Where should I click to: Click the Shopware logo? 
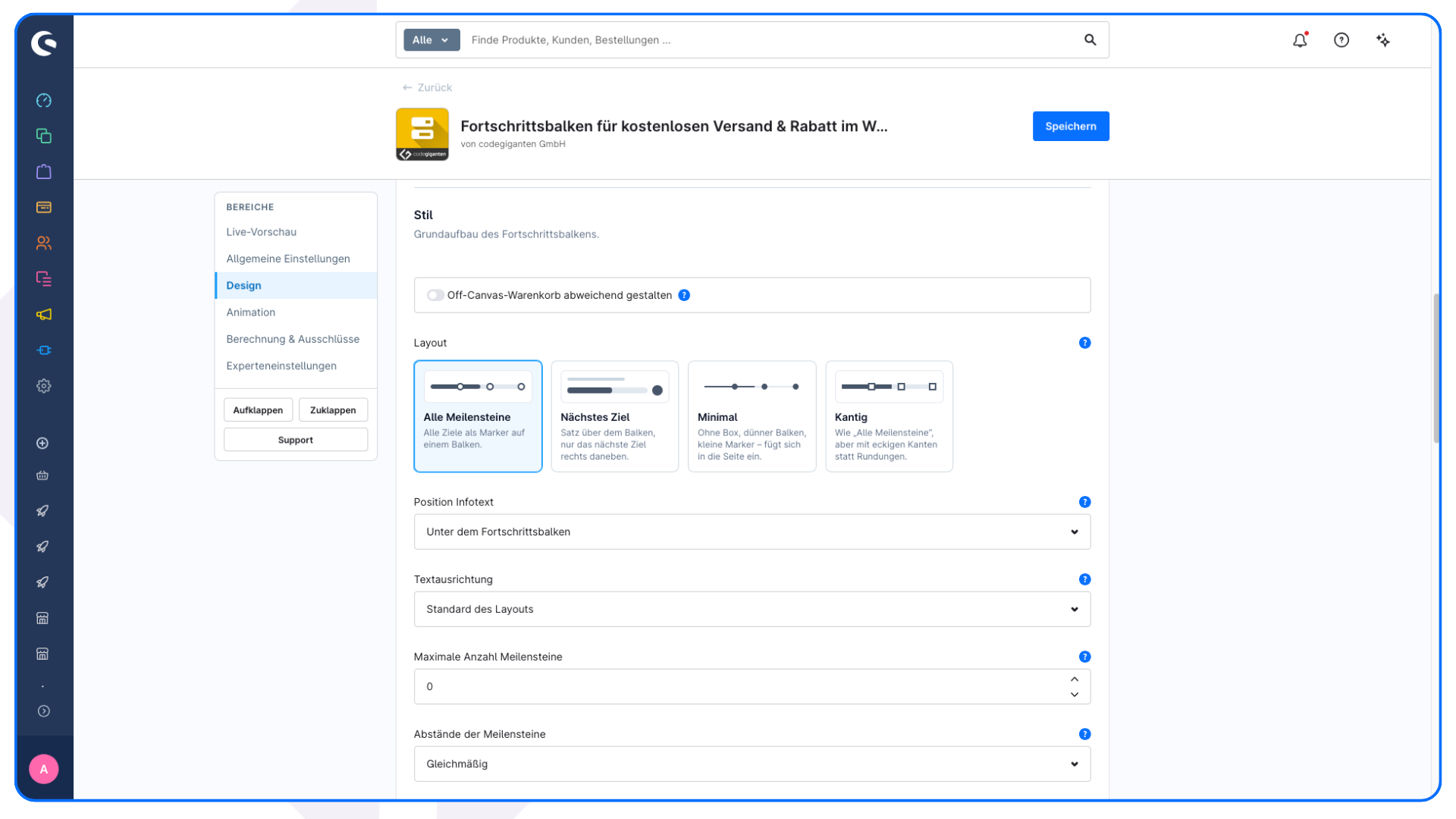44,43
